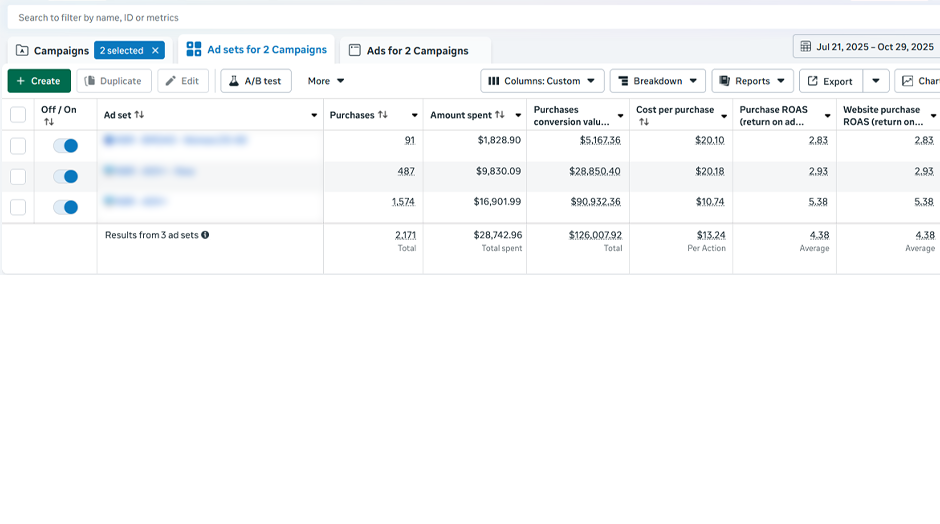Image resolution: width=940 pixels, height=524 pixels.
Task: Expand the Breakdown dropdown
Action: click(x=657, y=81)
